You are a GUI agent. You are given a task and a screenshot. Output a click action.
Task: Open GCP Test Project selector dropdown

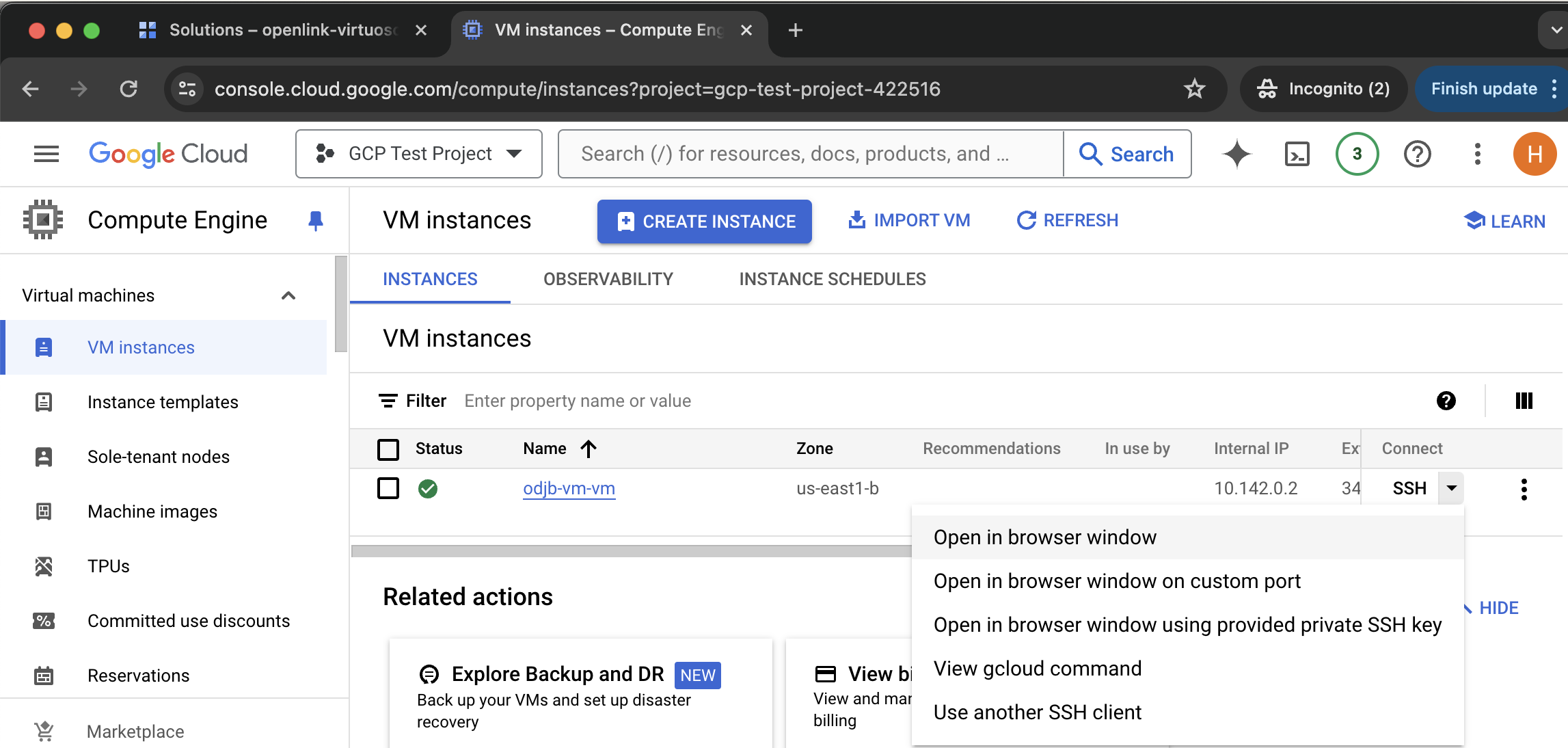click(418, 154)
